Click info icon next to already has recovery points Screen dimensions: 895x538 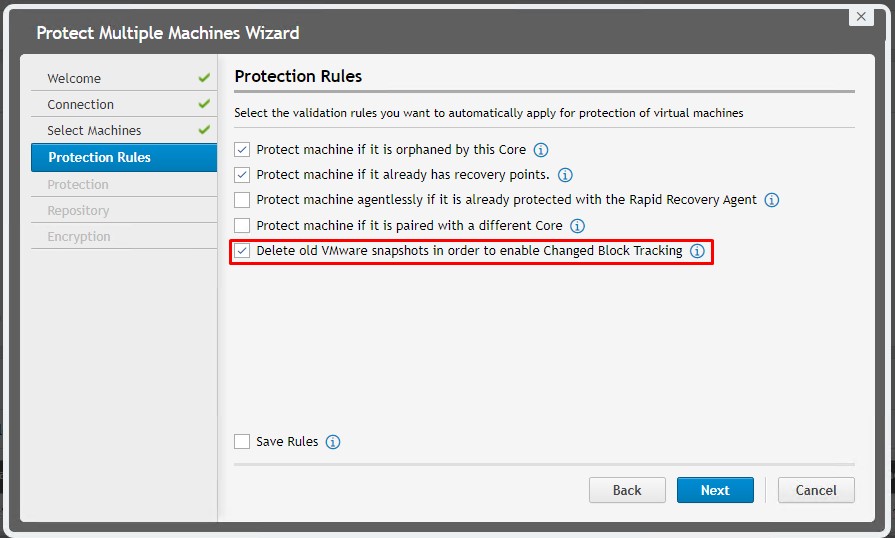point(565,175)
